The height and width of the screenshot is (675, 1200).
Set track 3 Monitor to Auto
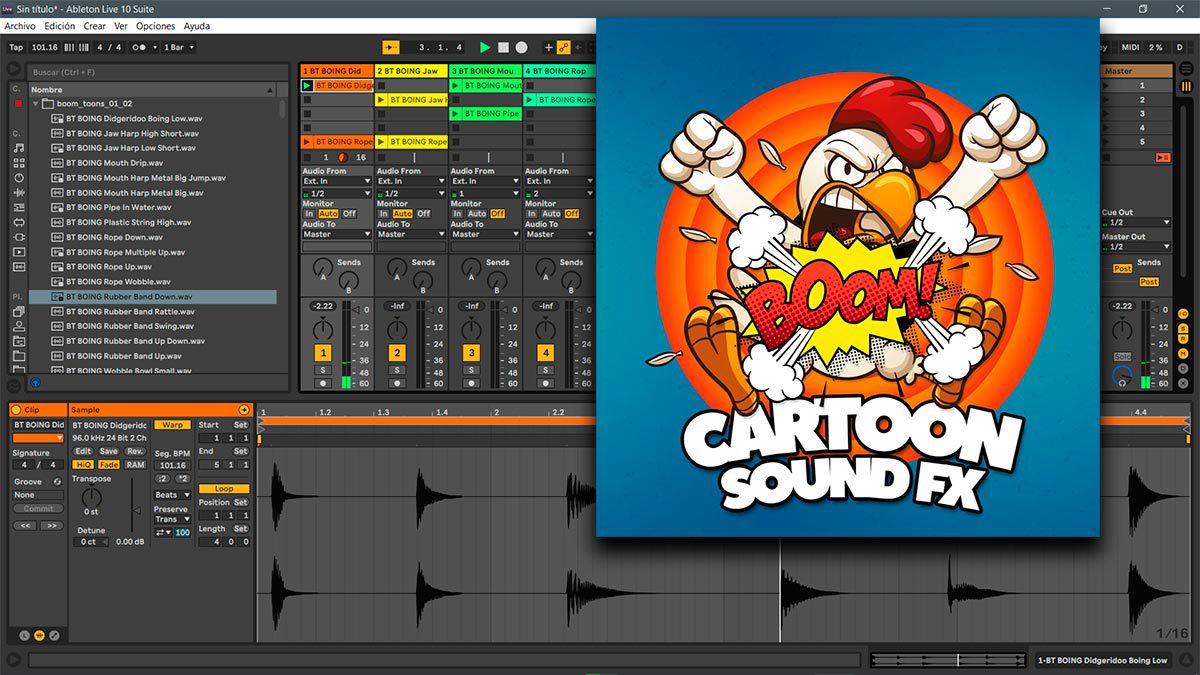tap(477, 214)
